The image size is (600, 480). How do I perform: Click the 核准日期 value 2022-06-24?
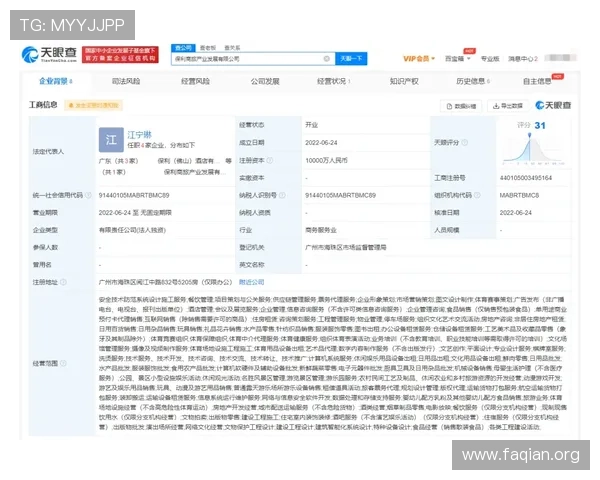tap(515, 213)
